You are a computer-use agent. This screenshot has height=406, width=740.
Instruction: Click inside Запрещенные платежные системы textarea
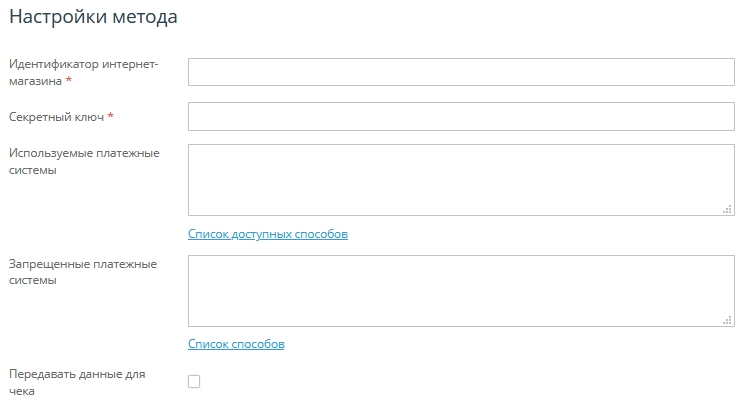click(461, 290)
